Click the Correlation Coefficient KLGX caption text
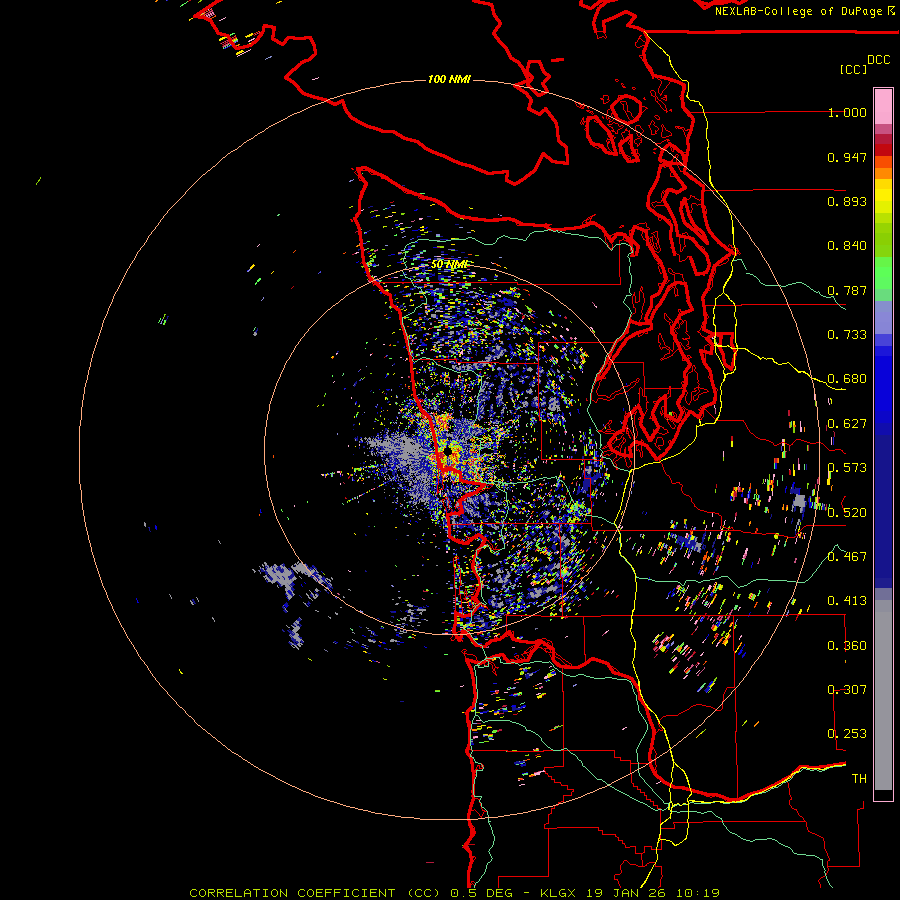 [x=455, y=893]
